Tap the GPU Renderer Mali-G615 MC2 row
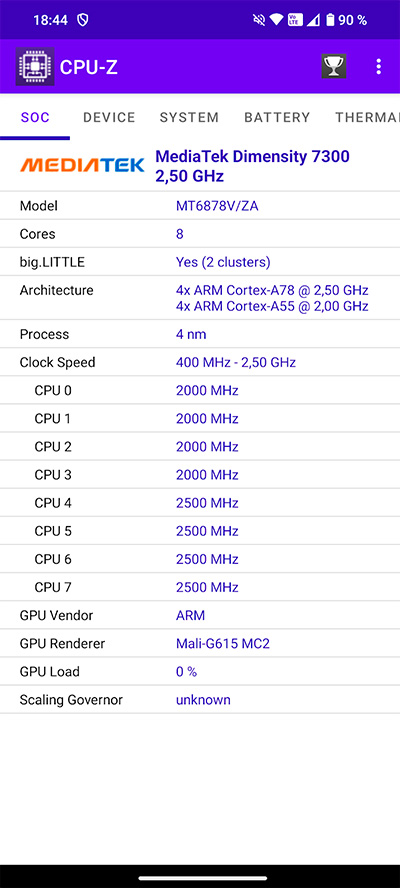This screenshot has width=400, height=888. pos(200,643)
